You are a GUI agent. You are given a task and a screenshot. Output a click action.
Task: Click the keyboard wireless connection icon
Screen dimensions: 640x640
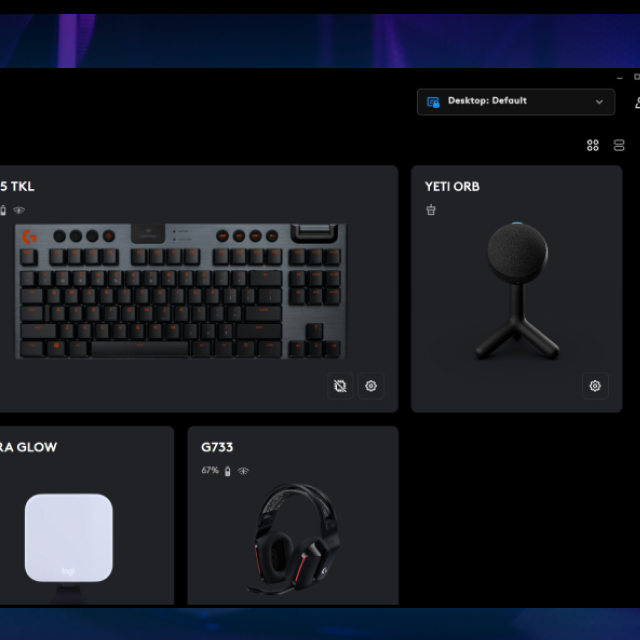pos(19,210)
